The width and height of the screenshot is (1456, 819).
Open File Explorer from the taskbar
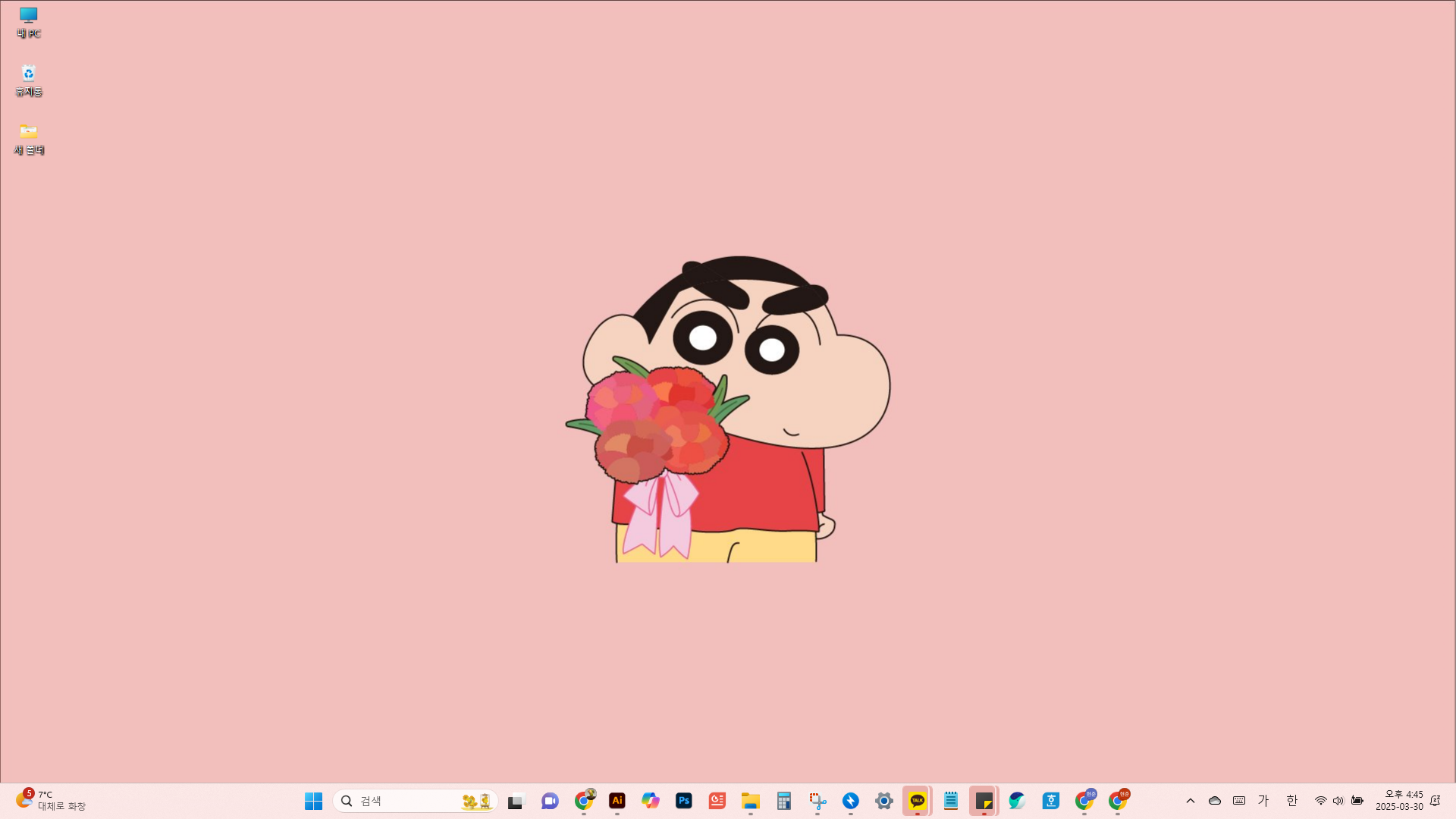751,801
